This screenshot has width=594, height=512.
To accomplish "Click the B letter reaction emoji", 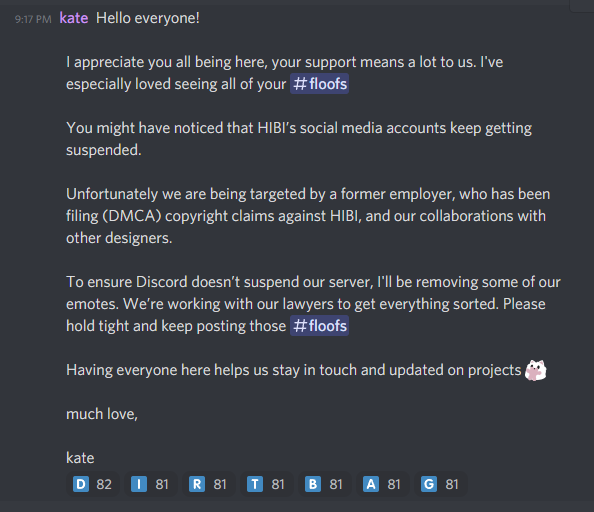I will coord(313,484).
